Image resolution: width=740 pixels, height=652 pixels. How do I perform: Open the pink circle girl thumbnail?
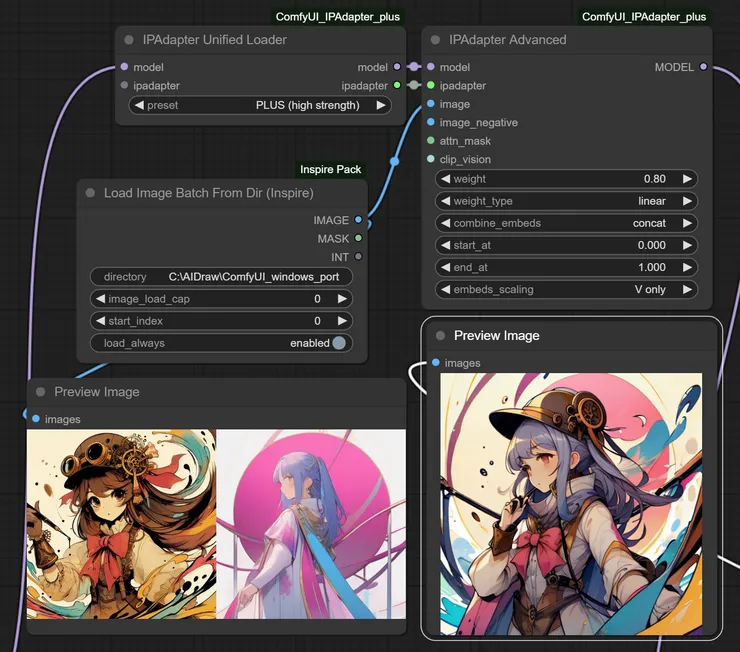point(311,524)
